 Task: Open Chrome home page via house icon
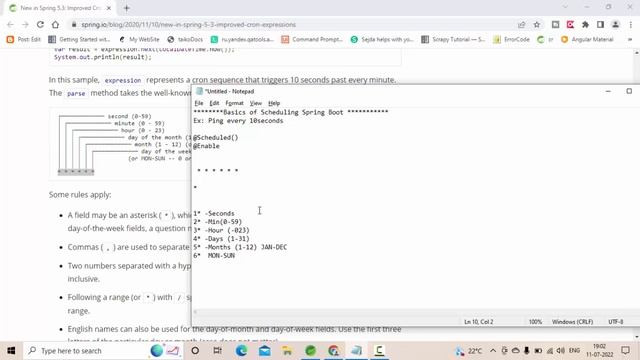pos(55,24)
